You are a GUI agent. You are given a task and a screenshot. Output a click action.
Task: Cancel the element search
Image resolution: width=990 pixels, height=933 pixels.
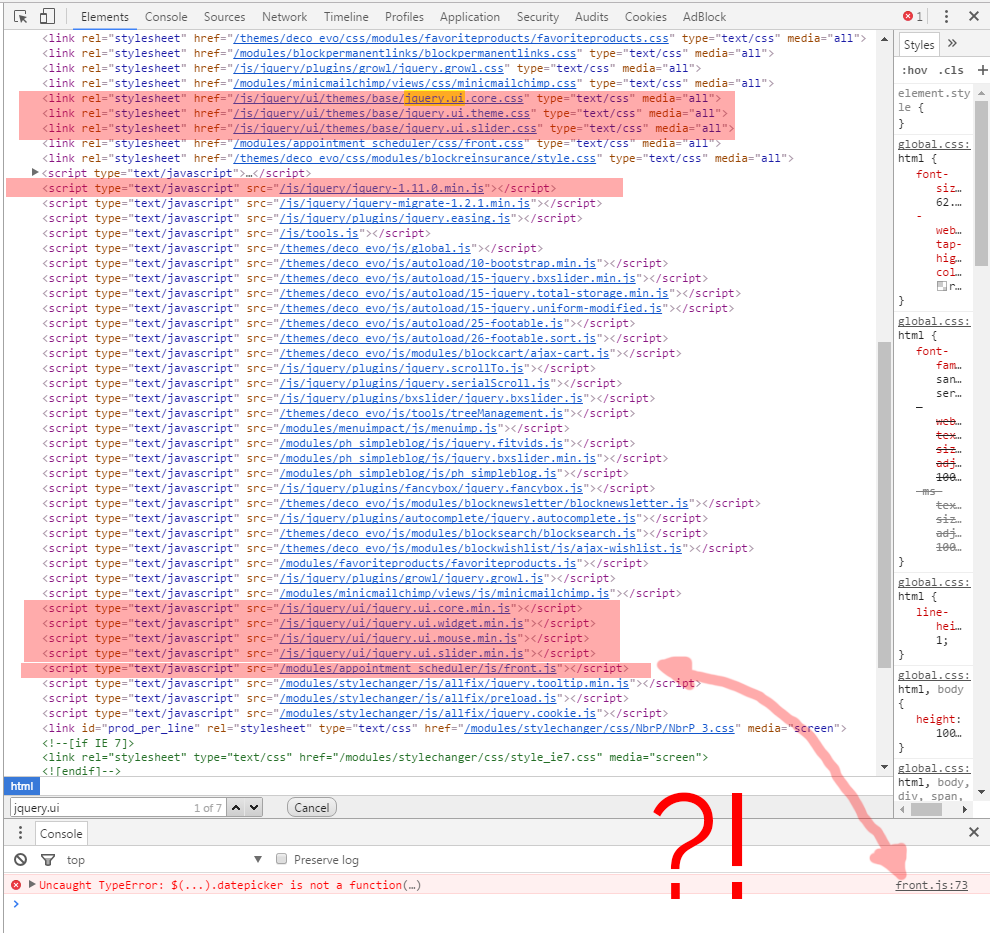tap(311, 807)
